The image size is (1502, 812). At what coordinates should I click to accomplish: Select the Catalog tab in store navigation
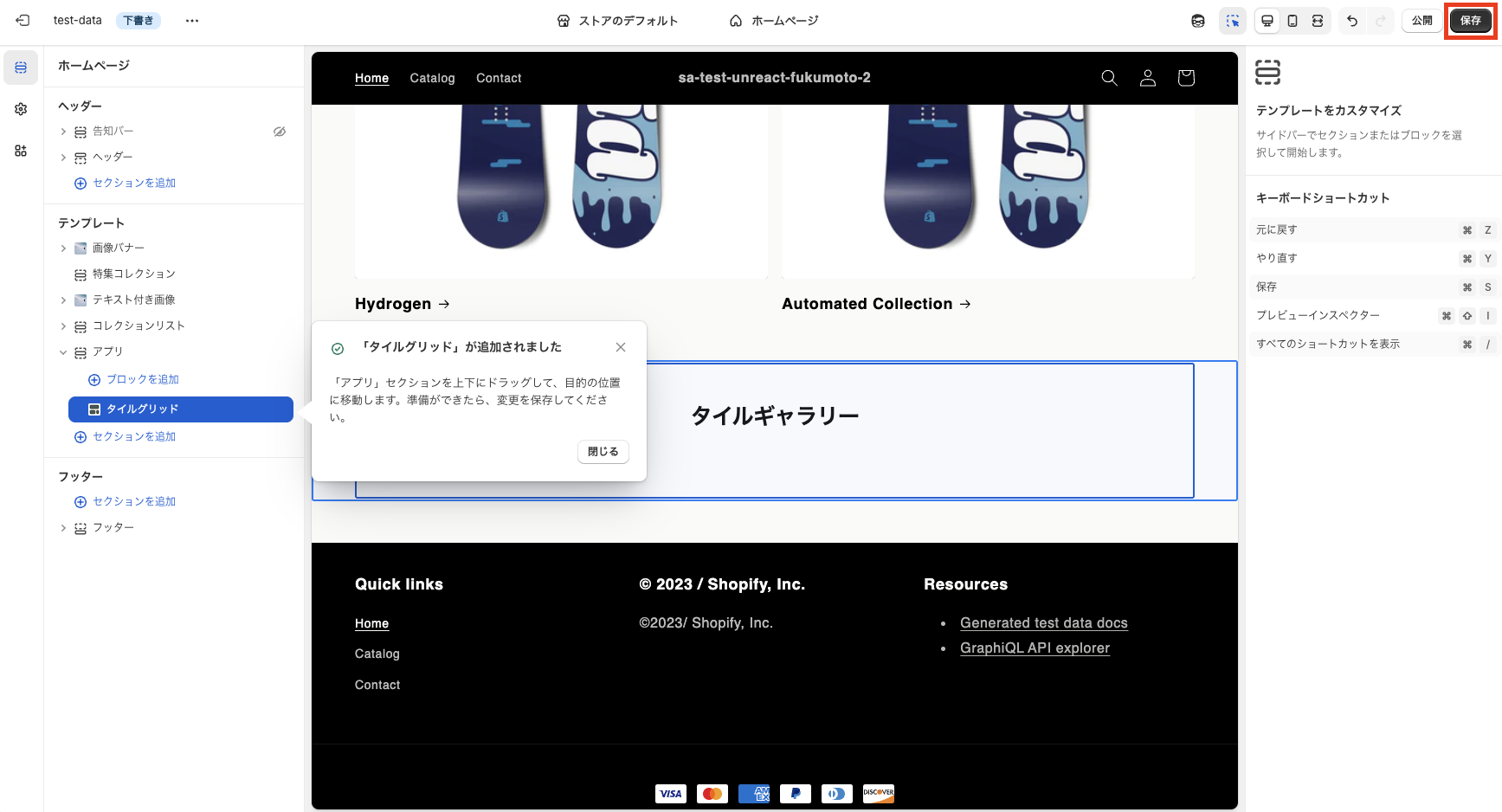click(432, 78)
